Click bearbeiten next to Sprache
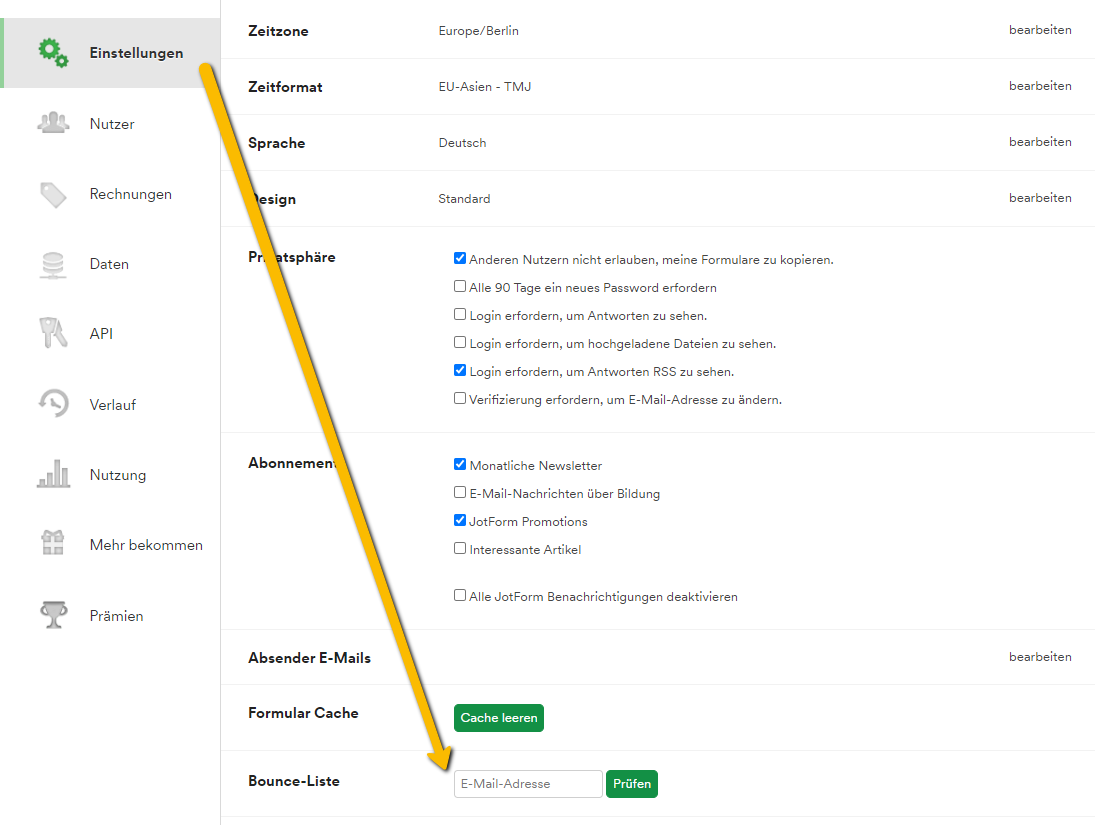This screenshot has height=825, width=1095. pos(1039,142)
